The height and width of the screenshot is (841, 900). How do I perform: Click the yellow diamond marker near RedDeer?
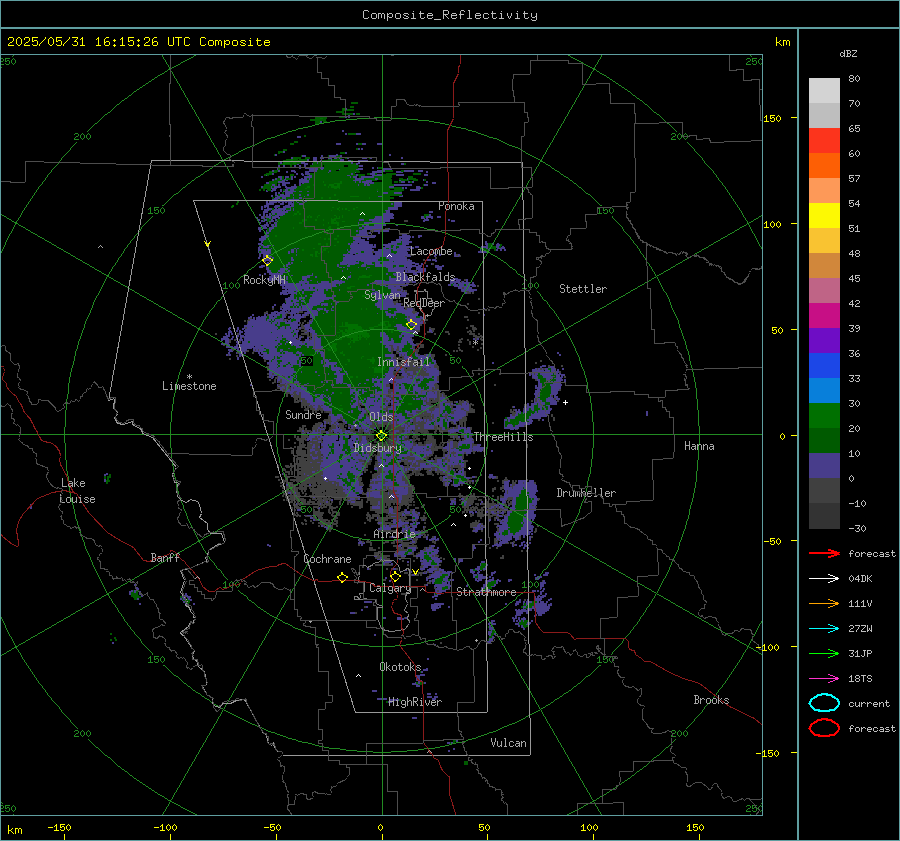(x=412, y=325)
